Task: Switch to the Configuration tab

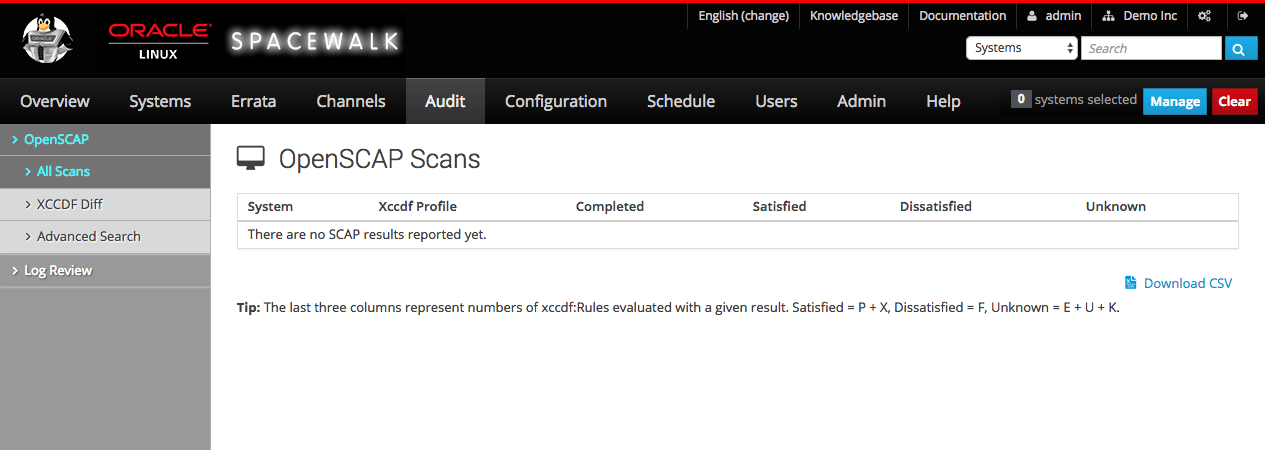Action: pyautogui.click(x=556, y=101)
